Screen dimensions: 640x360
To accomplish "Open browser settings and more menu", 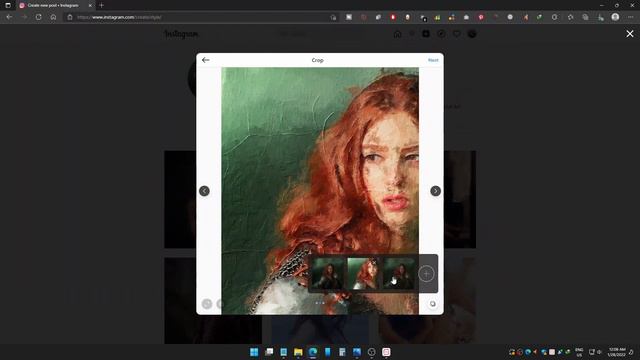I will click(x=630, y=17).
